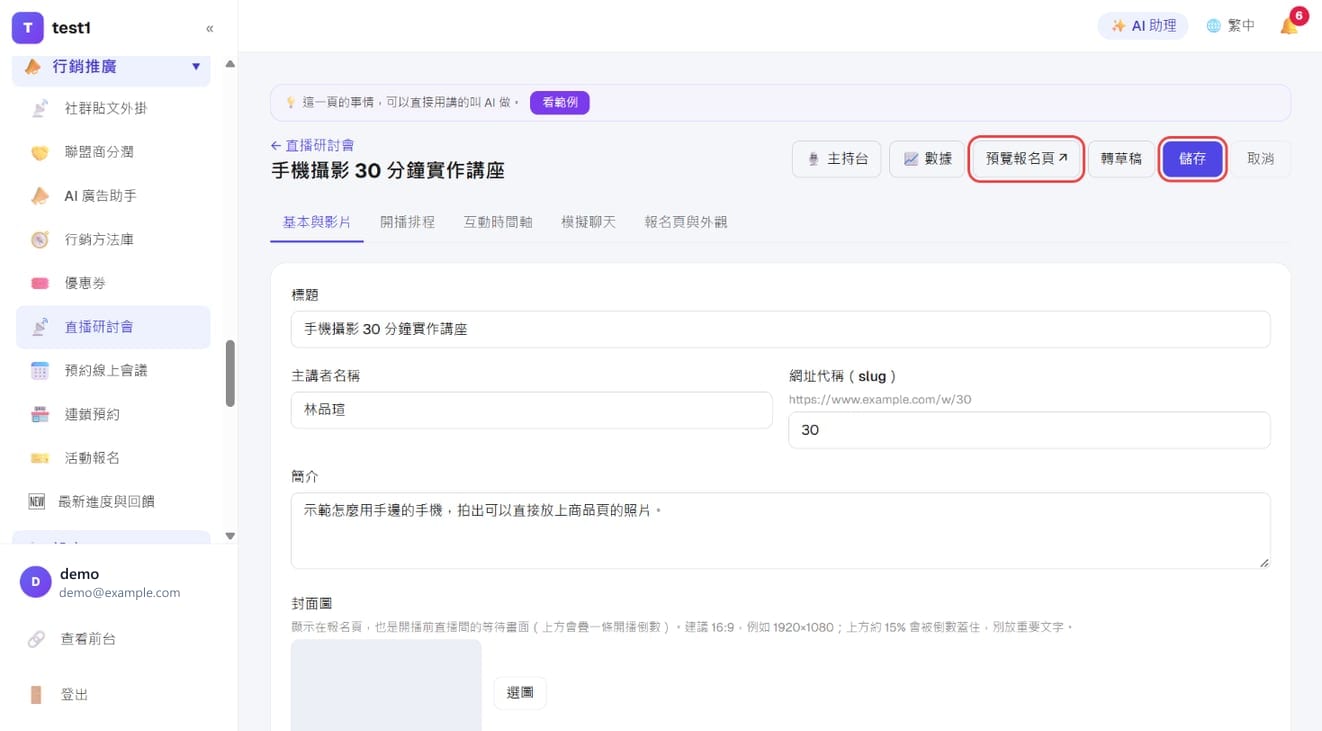1322x731 pixels.
Task: Click the 儲存 save button
Action: coord(1192,159)
